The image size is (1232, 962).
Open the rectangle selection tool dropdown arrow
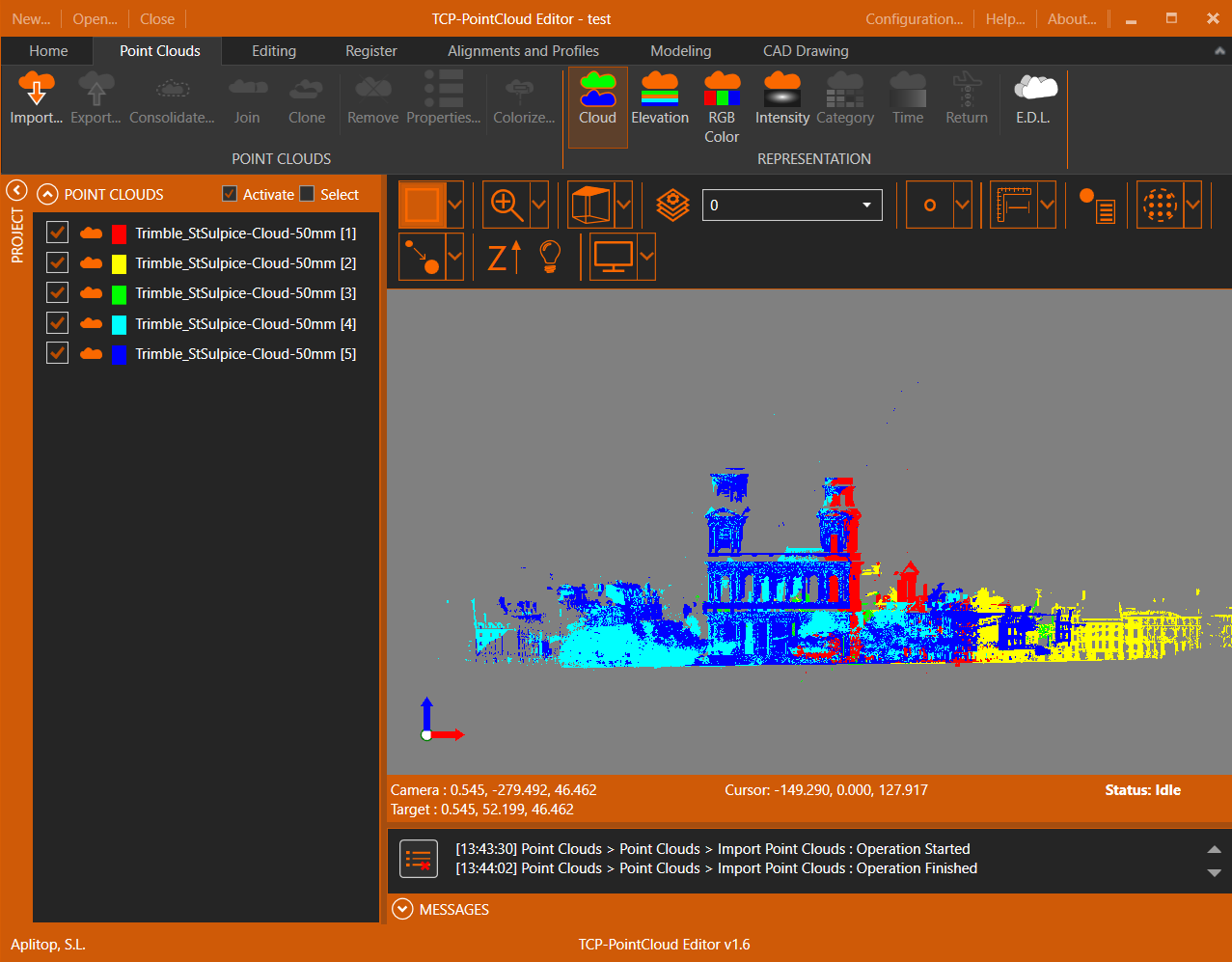tap(454, 205)
